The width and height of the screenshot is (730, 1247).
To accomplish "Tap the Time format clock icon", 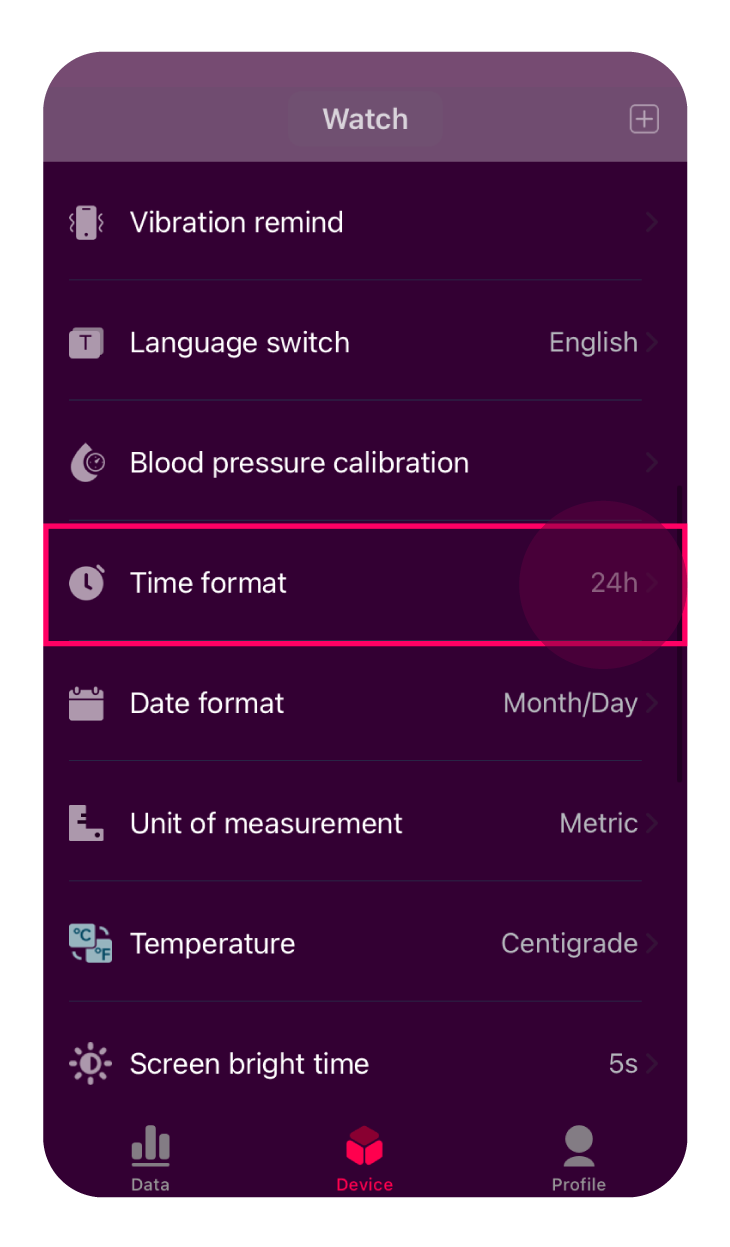I will (x=87, y=583).
